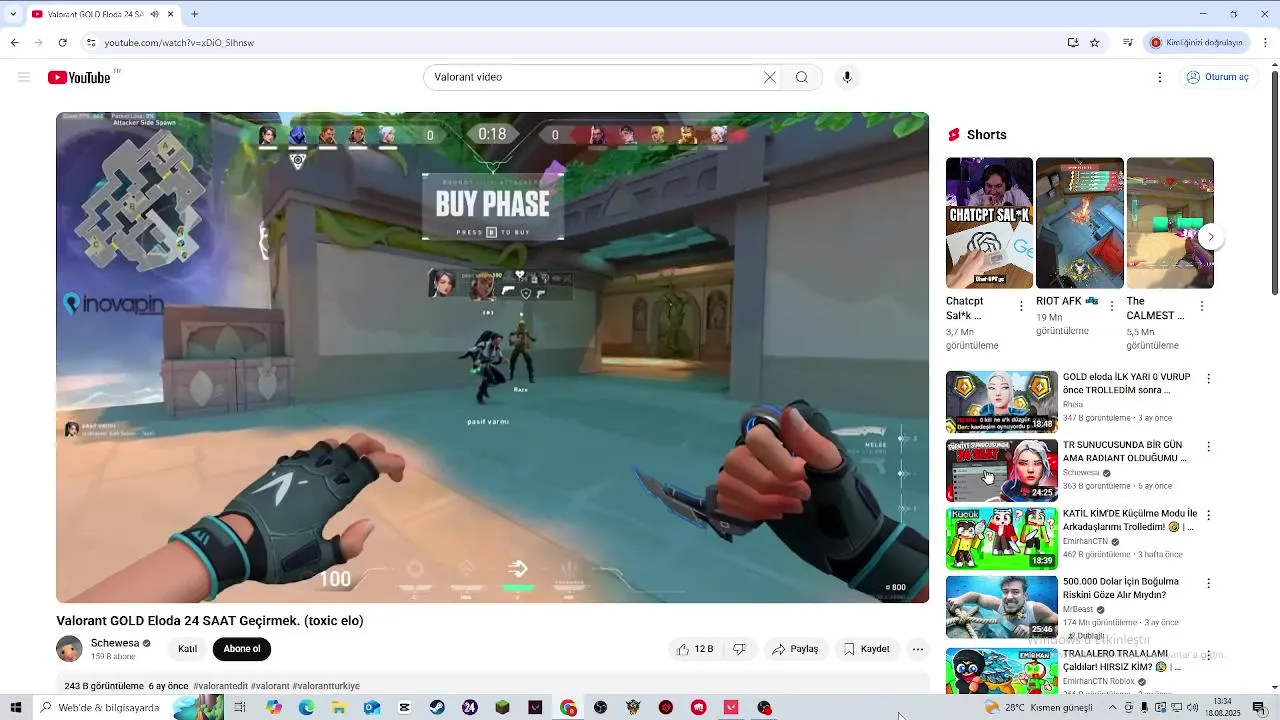This screenshot has width=1280, height=720.
Task: Open File Explorer from taskbar
Action: click(x=339, y=707)
